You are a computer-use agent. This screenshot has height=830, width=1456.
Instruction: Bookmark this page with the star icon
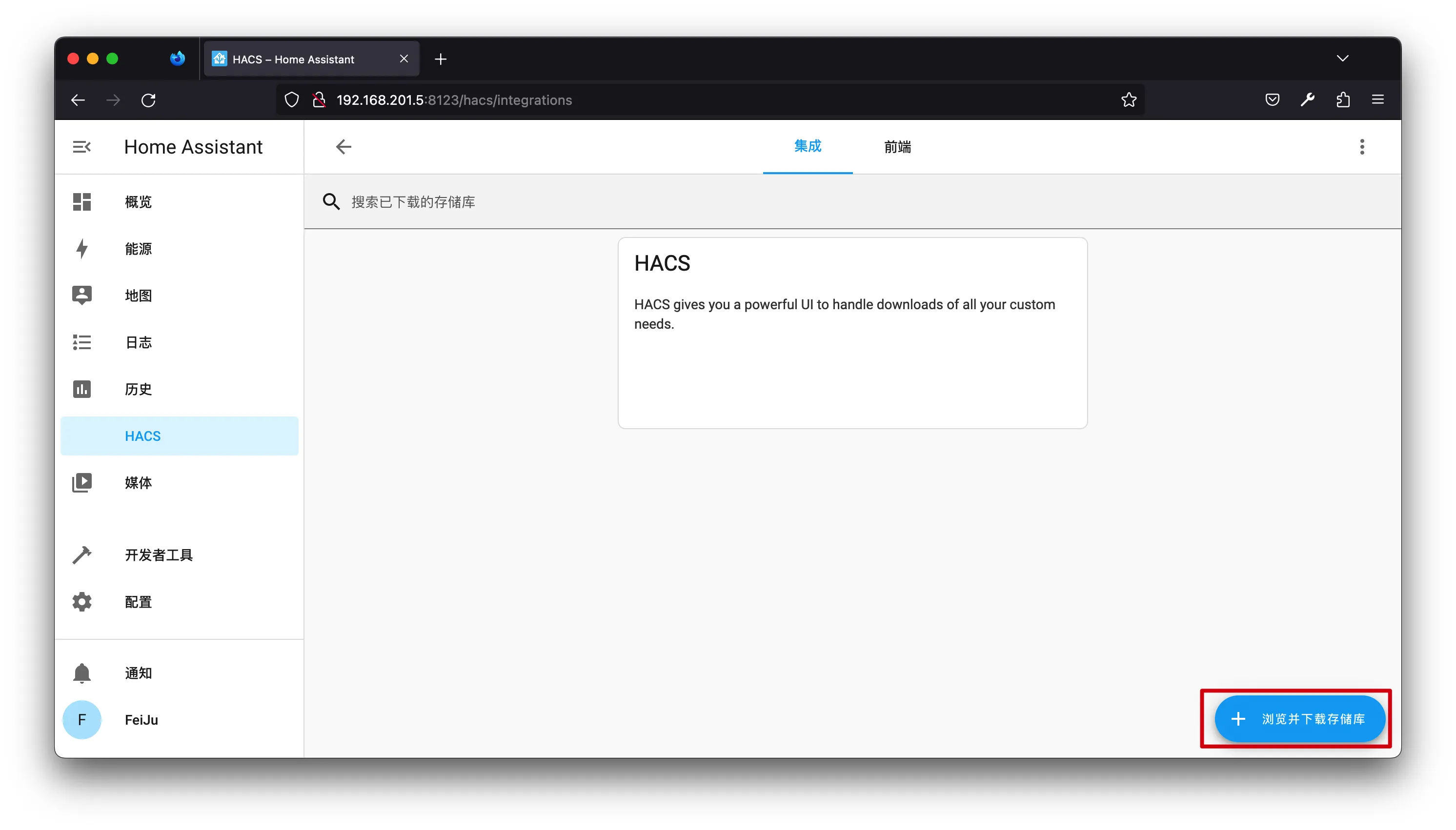tap(1129, 100)
